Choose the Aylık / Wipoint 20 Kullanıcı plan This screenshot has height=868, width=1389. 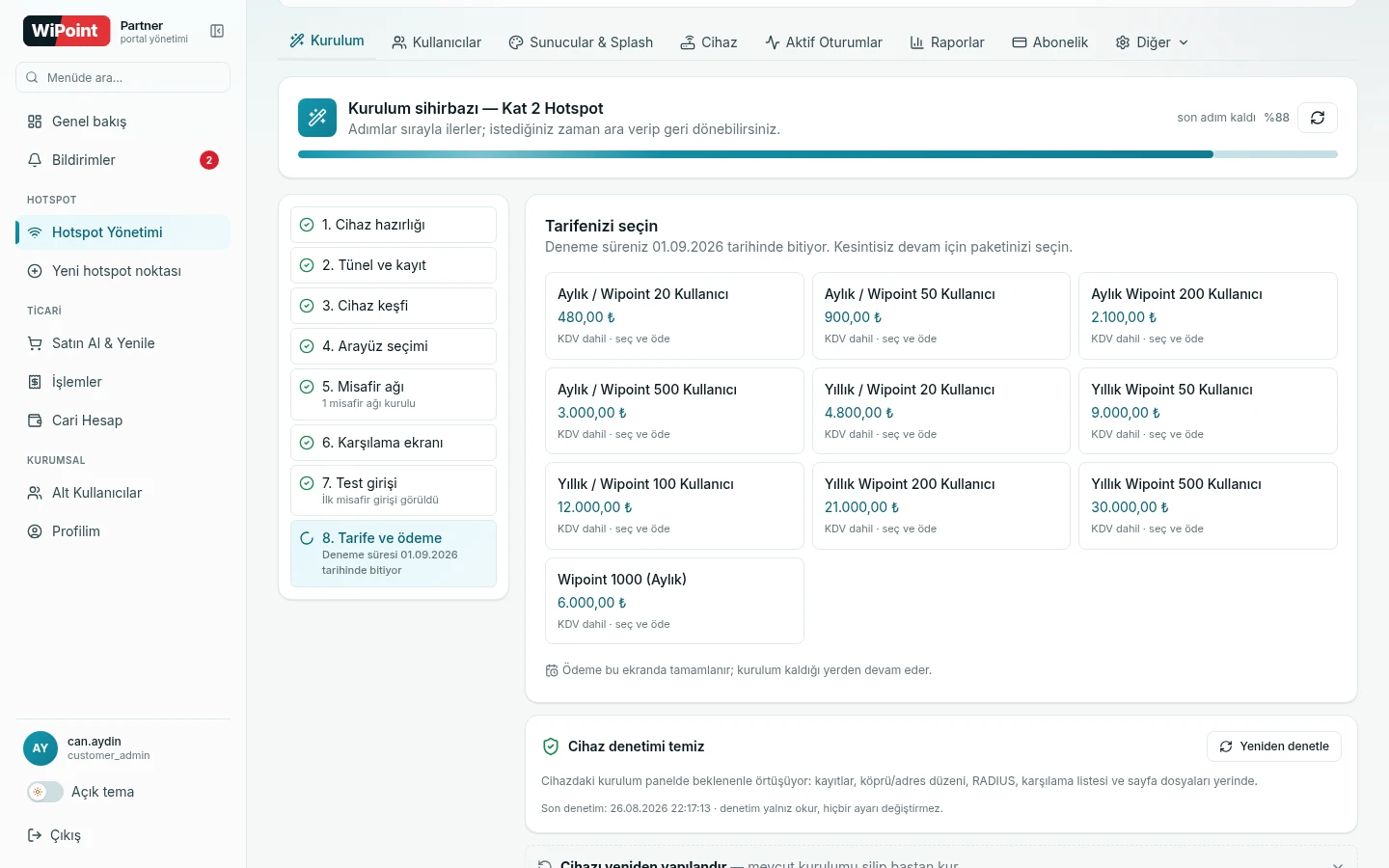674,315
